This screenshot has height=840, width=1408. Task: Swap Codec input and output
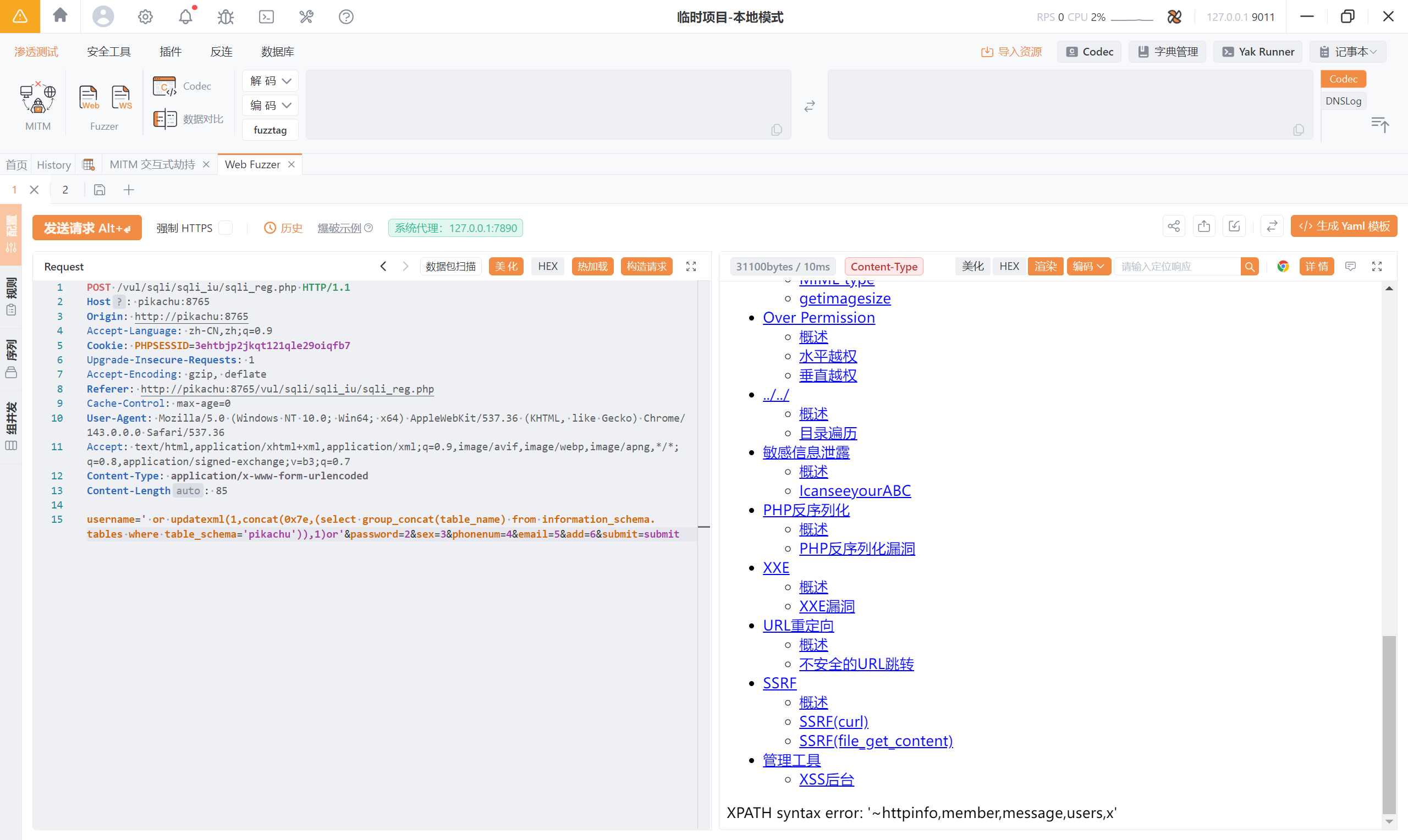coord(810,106)
